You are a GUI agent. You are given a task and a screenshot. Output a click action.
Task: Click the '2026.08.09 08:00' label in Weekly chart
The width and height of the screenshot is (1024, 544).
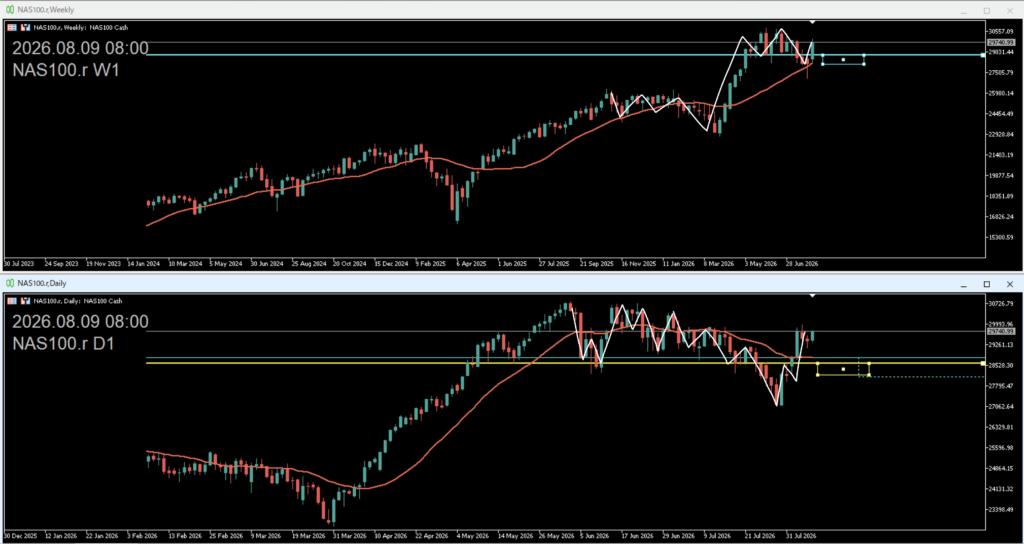[x=80, y=48]
